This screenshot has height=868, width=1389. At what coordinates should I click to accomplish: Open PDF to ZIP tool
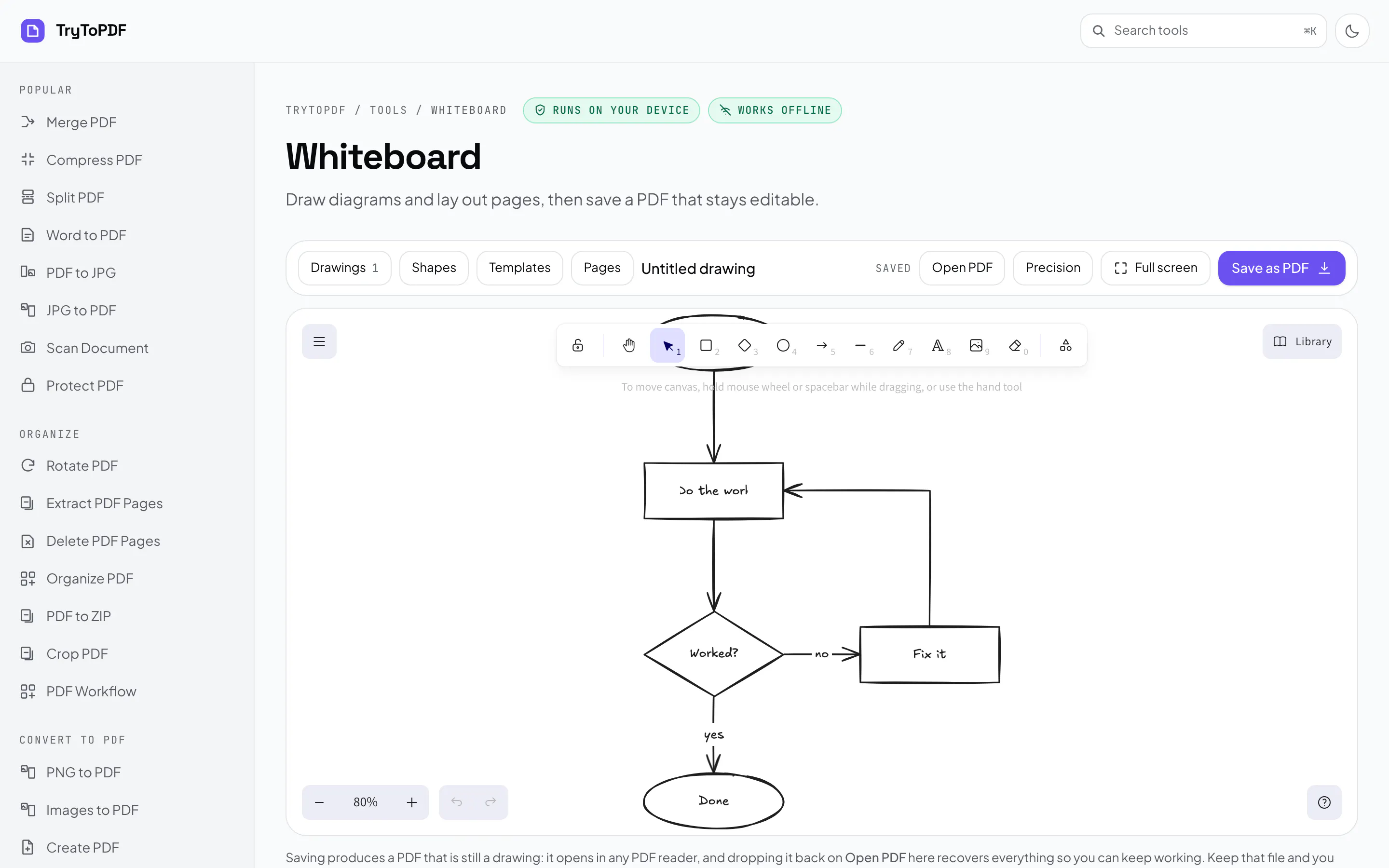[126, 616]
